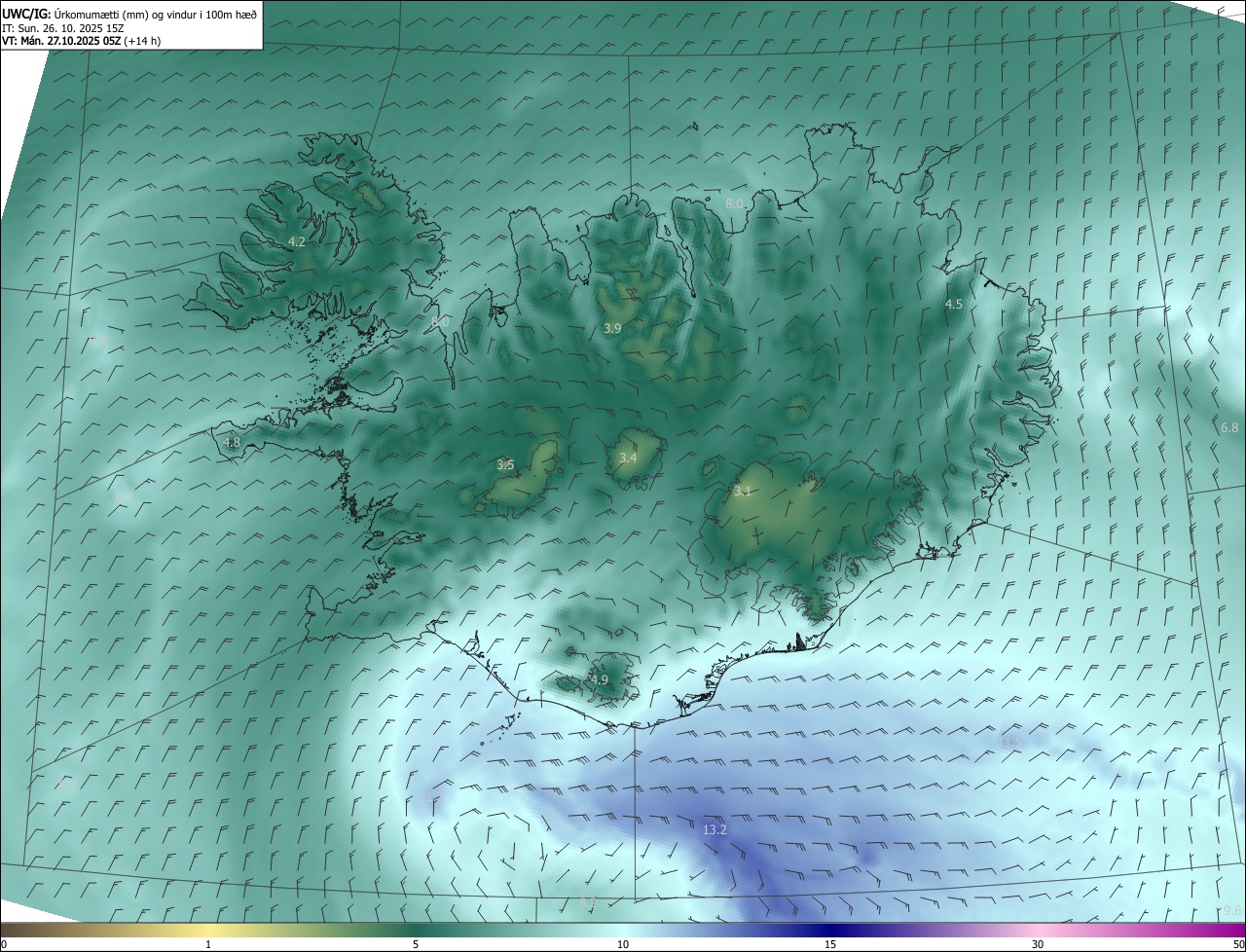Click the colorbar tick labelled 1

[208, 944]
